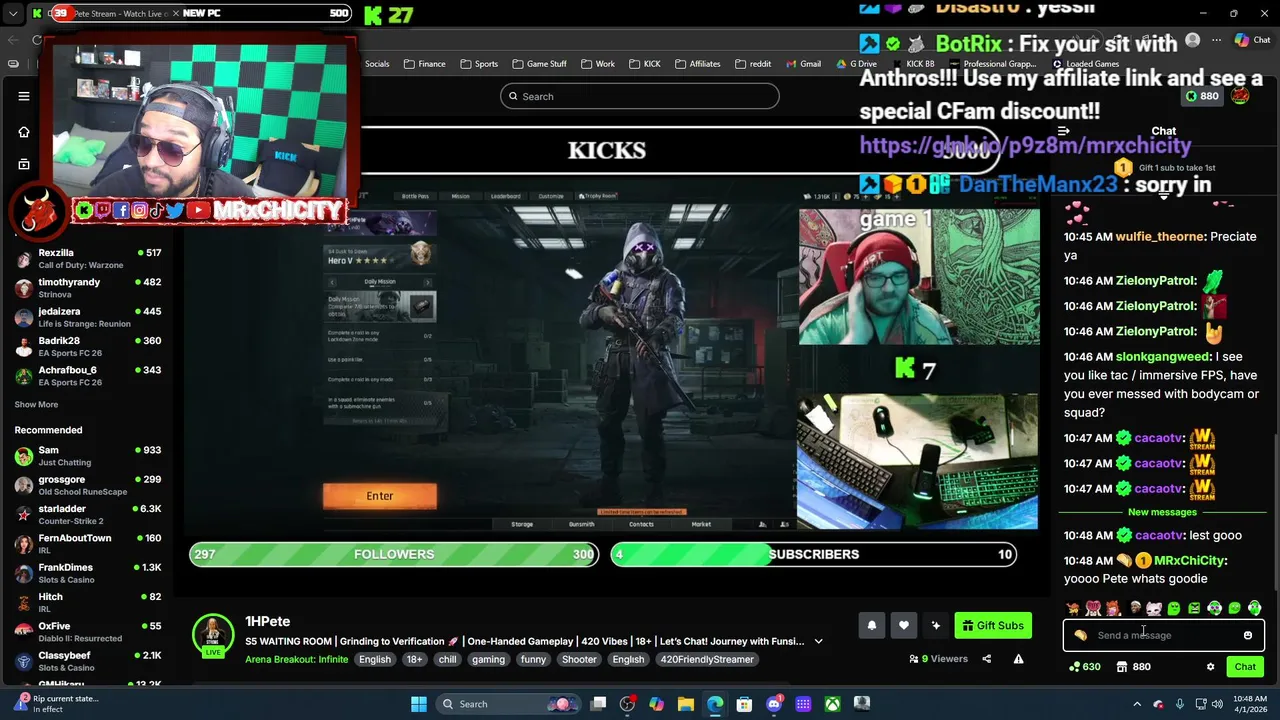
Task: Open recommended channel FrankDimes
Action: (x=87, y=573)
